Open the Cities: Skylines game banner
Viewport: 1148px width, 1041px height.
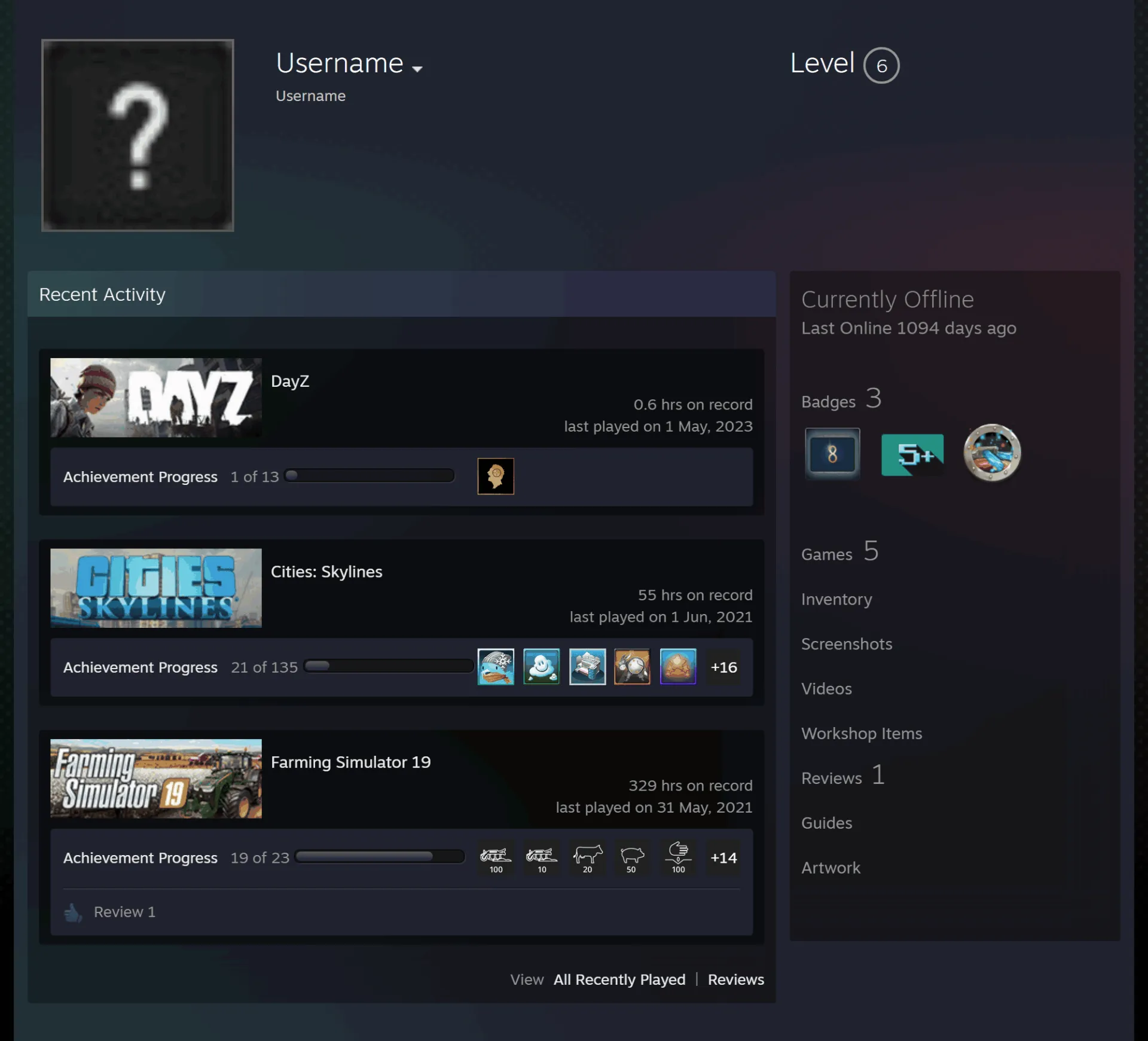tap(156, 588)
